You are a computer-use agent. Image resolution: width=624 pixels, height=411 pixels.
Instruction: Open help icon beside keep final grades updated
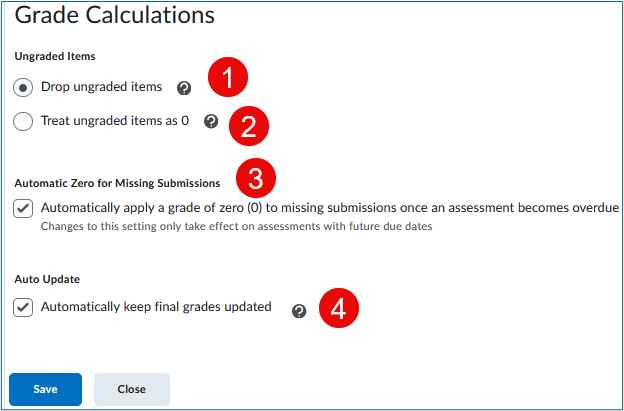298,311
